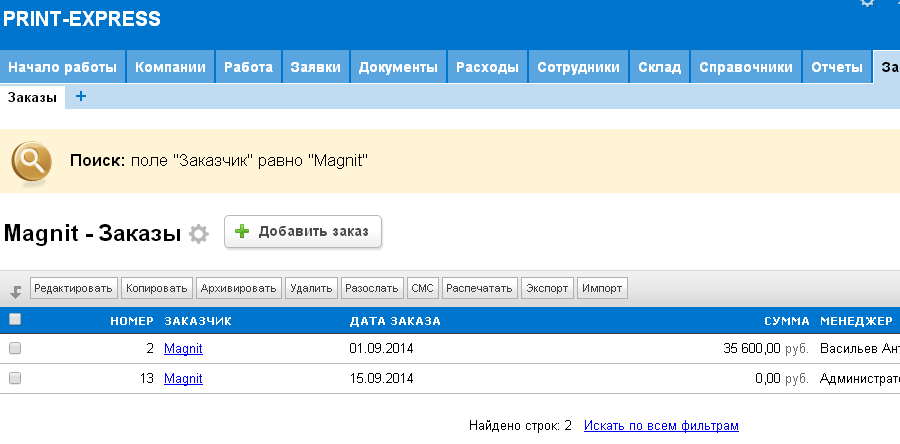Toggle the select-all checkbox in table header
Viewport: 900px width, 444px height.
click(x=15, y=320)
